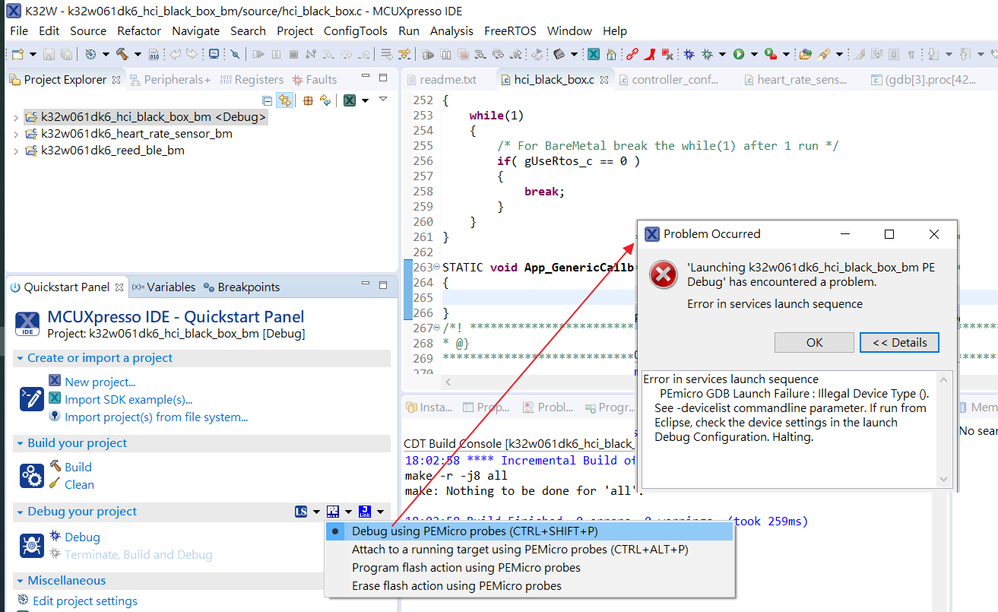Collapse the 'Debug your project' section

coord(20,512)
